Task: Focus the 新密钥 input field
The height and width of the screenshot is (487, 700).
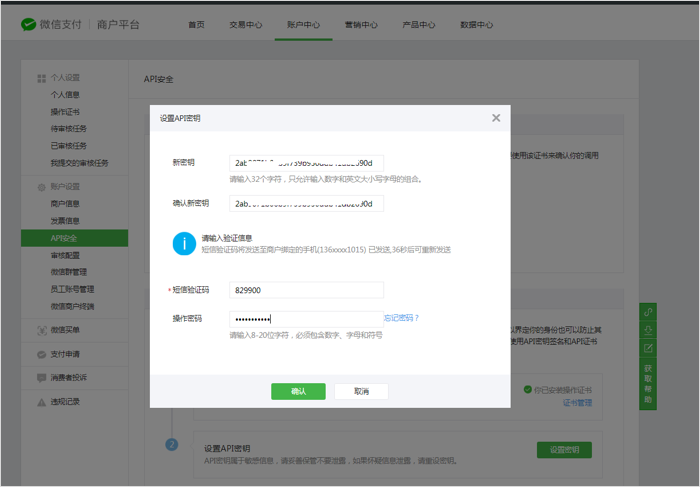Action: click(x=306, y=163)
